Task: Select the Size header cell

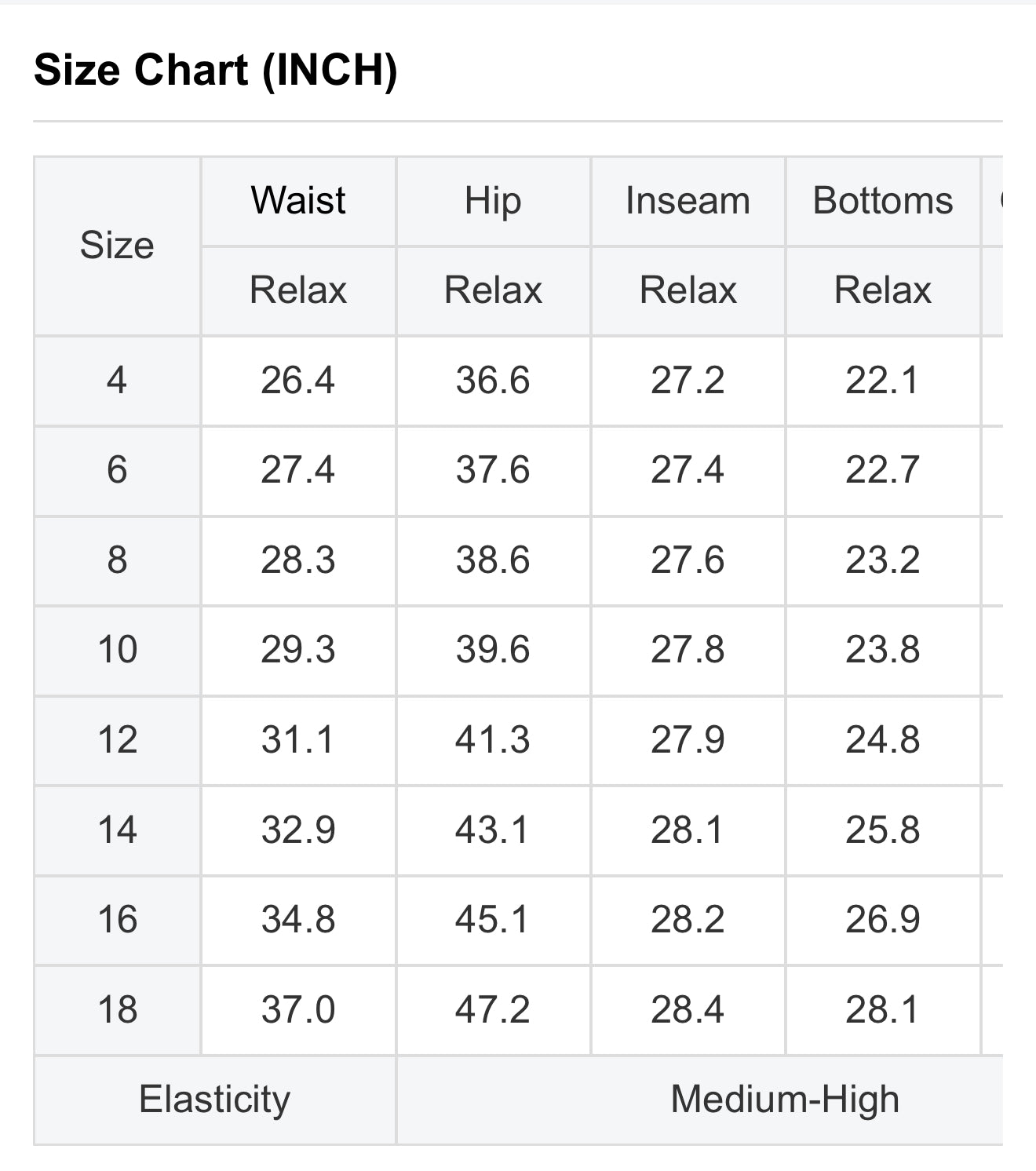Action: click(x=117, y=246)
